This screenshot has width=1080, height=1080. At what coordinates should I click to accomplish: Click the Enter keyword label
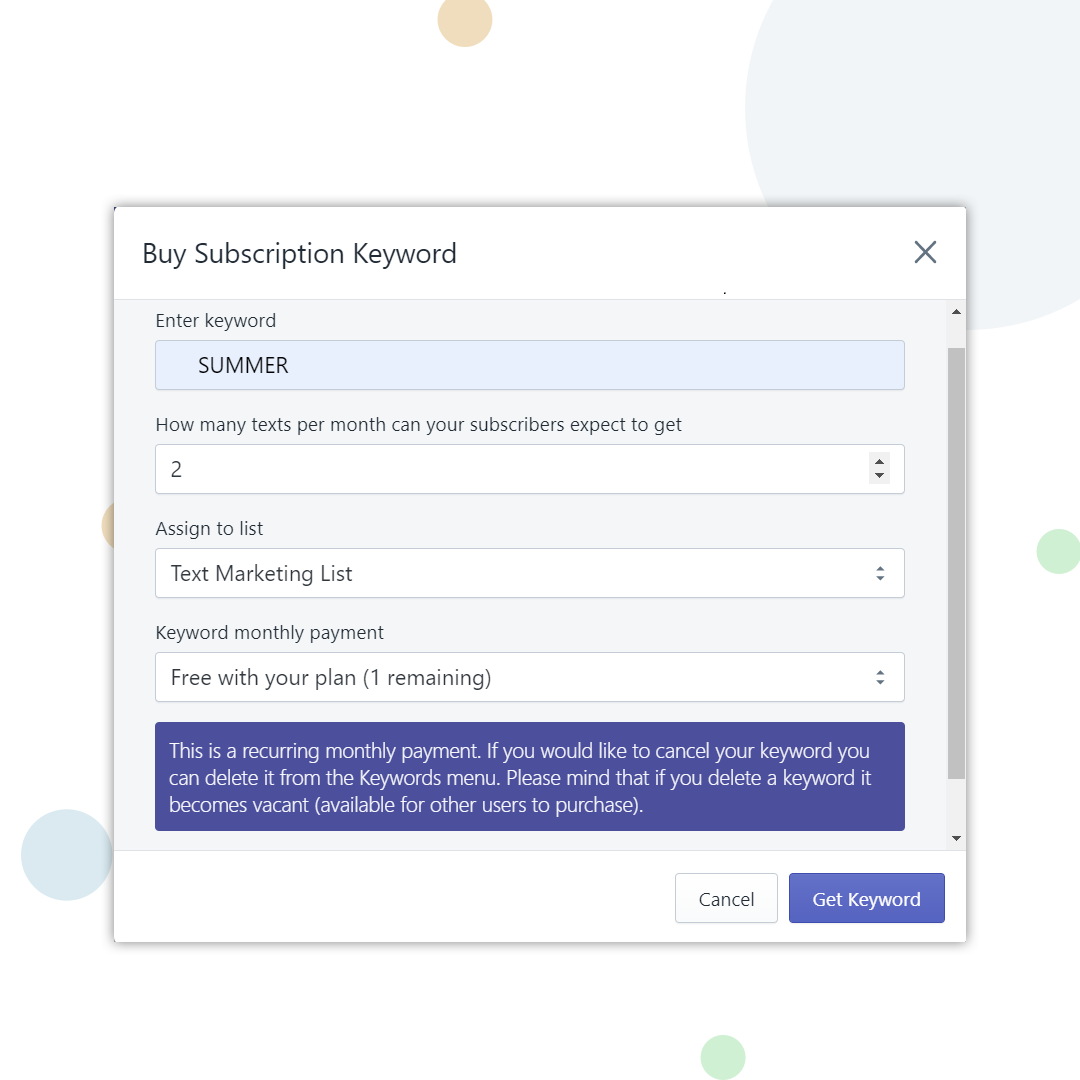click(x=215, y=320)
